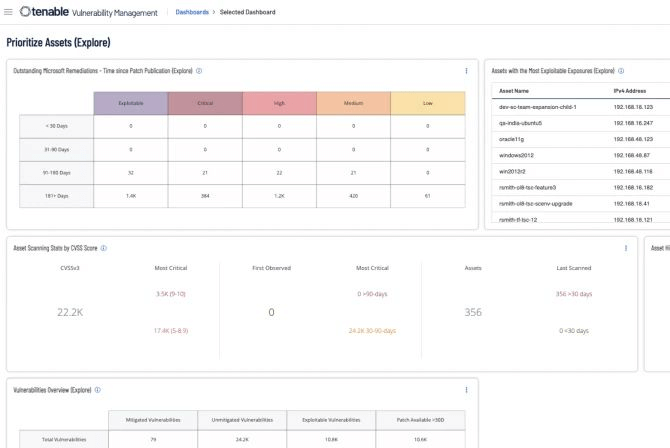Click the 0 <30 days value
Image resolution: width=670 pixels, height=448 pixels.
point(574,331)
